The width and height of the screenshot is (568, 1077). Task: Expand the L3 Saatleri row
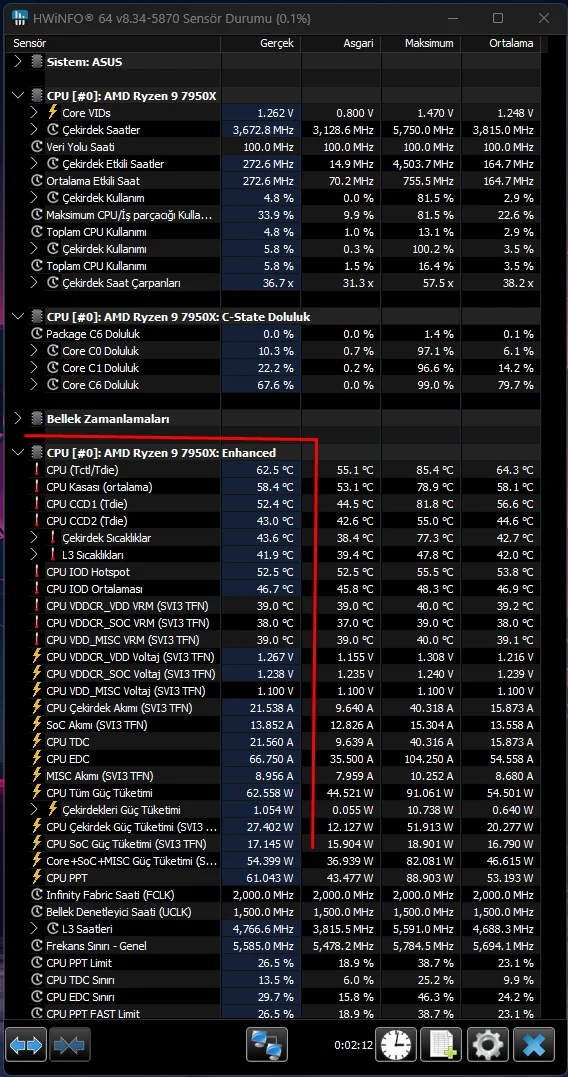pyautogui.click(x=34, y=929)
